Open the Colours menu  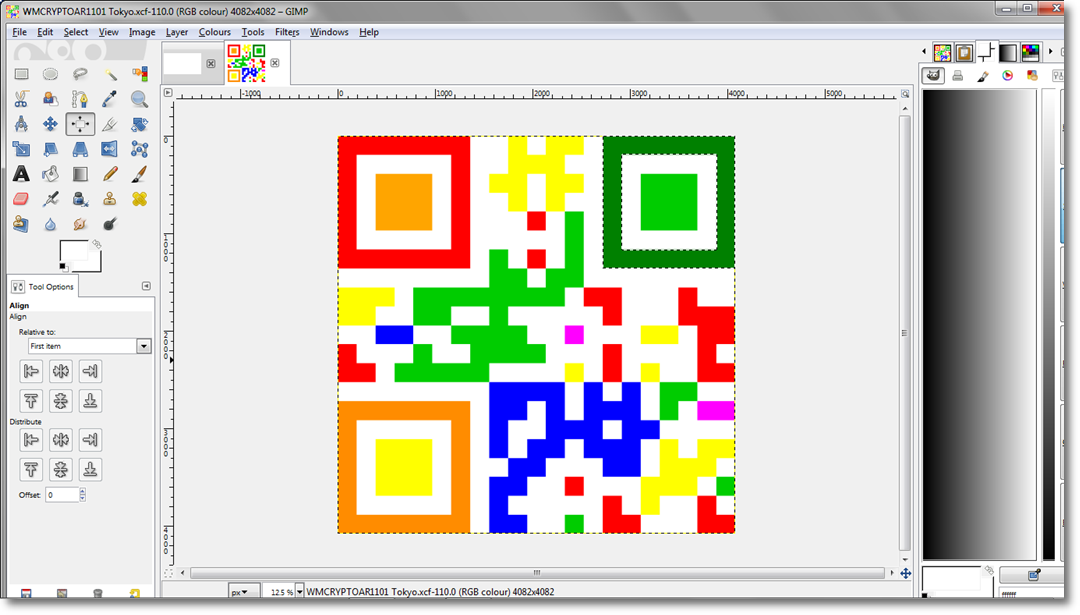pos(215,32)
